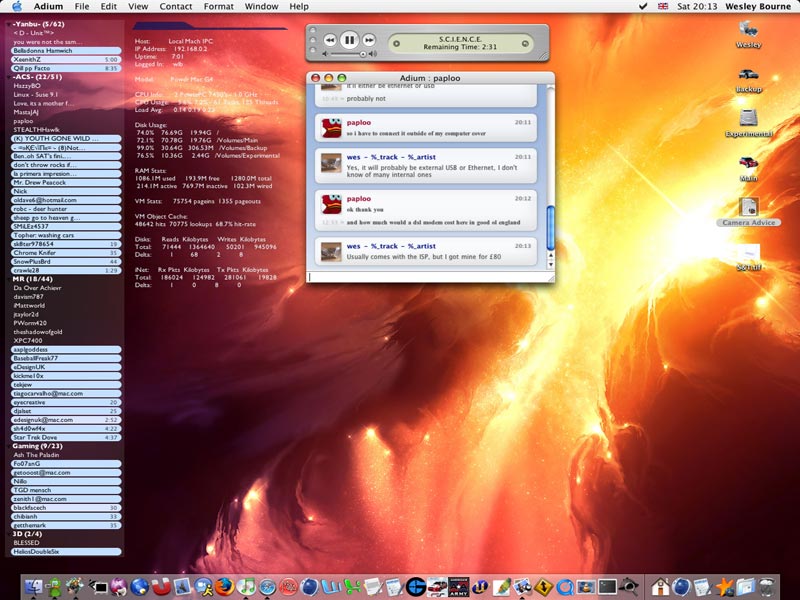Open the Camera Advice desktop file
The height and width of the screenshot is (600, 800).
click(748, 208)
